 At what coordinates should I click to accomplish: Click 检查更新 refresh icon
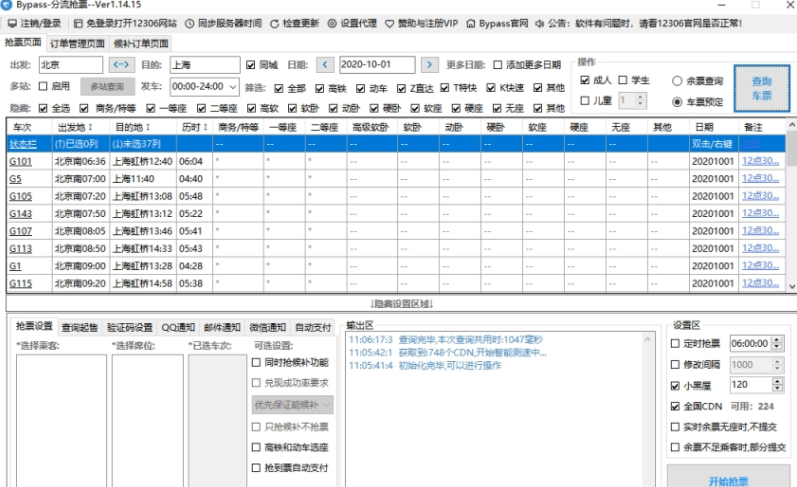click(274, 23)
